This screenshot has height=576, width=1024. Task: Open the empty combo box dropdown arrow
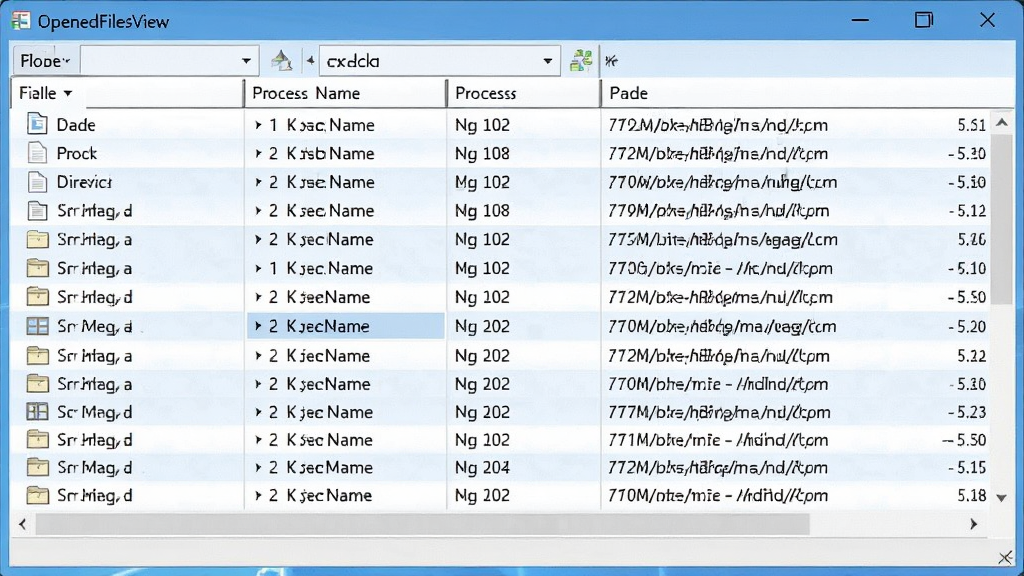coord(246,61)
